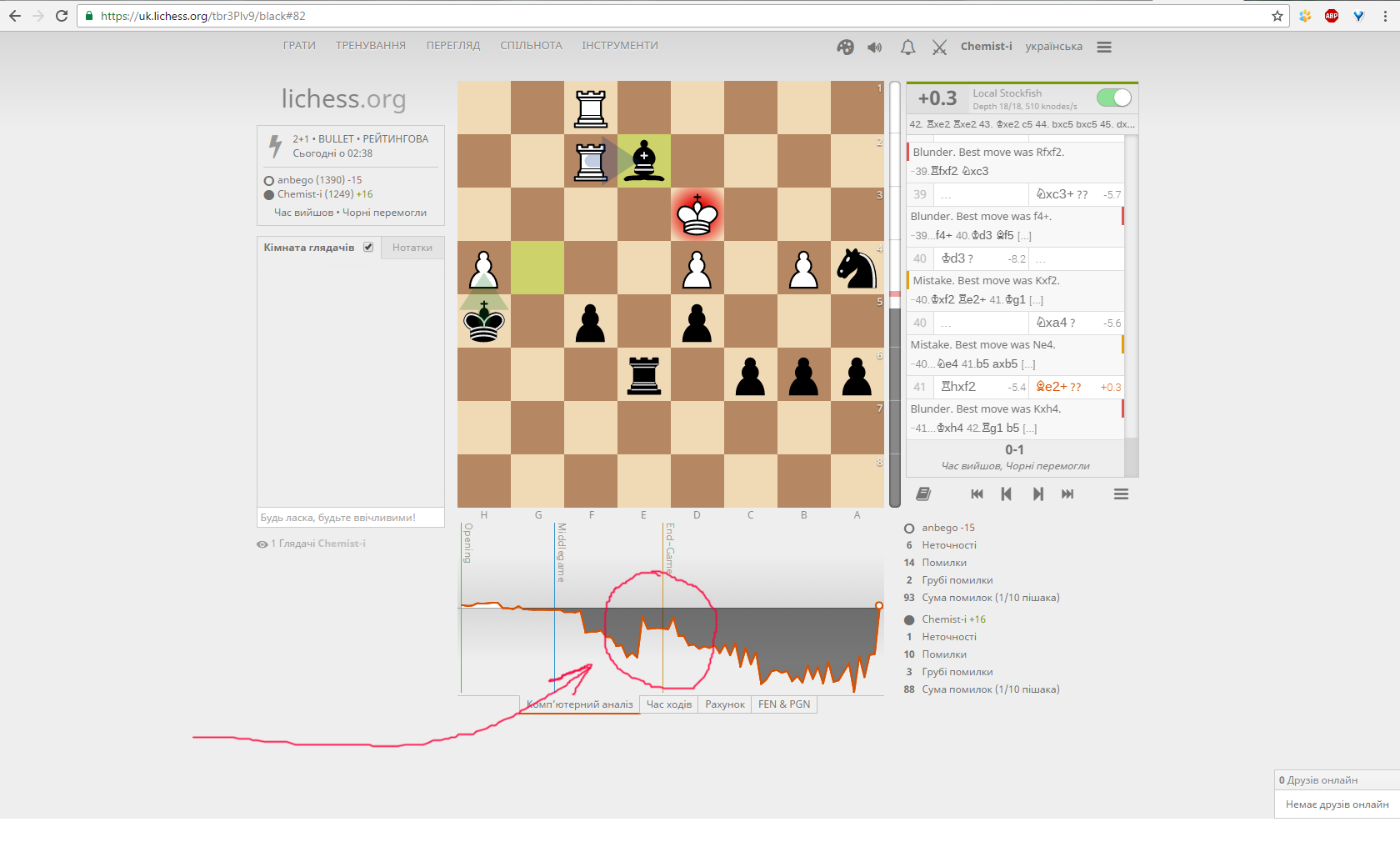Open the analysis hamburger menu below moves
This screenshot has height=842, width=1400.
(1121, 494)
